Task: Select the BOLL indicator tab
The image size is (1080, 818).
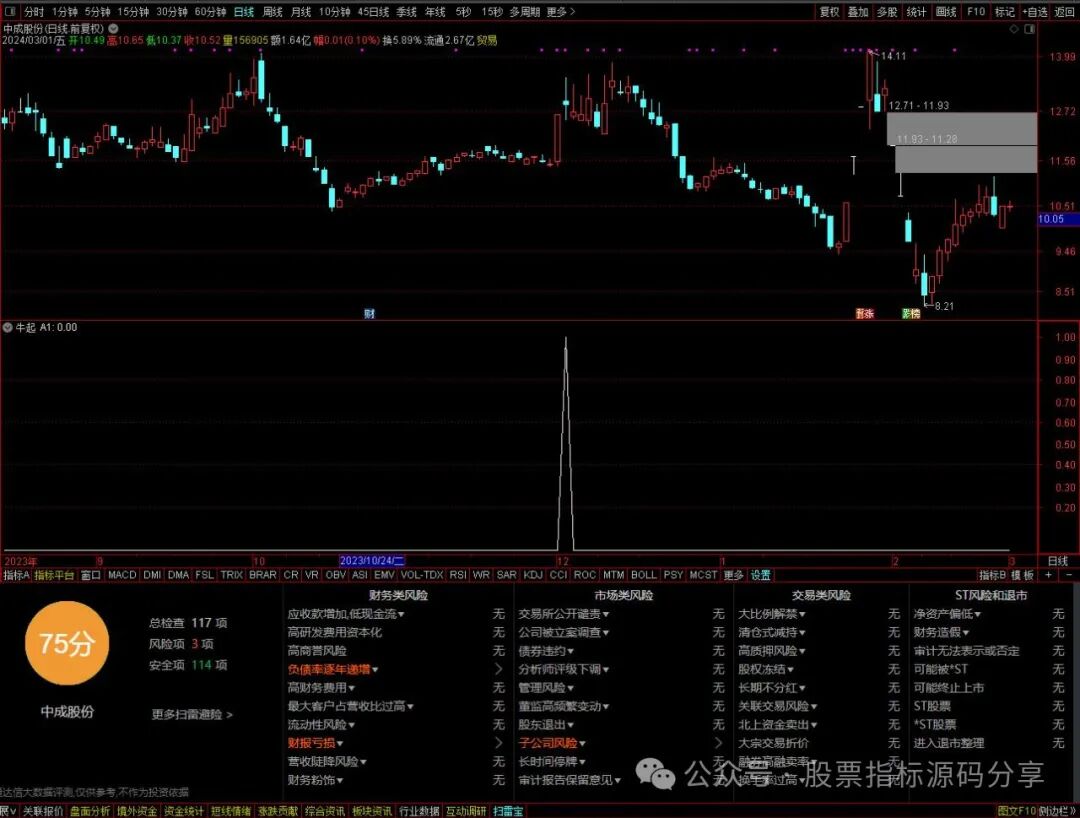Action: [x=644, y=575]
